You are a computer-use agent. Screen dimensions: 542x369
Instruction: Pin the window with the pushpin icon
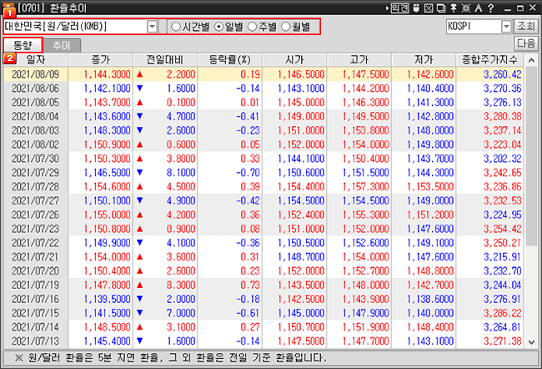pyautogui.click(x=453, y=8)
